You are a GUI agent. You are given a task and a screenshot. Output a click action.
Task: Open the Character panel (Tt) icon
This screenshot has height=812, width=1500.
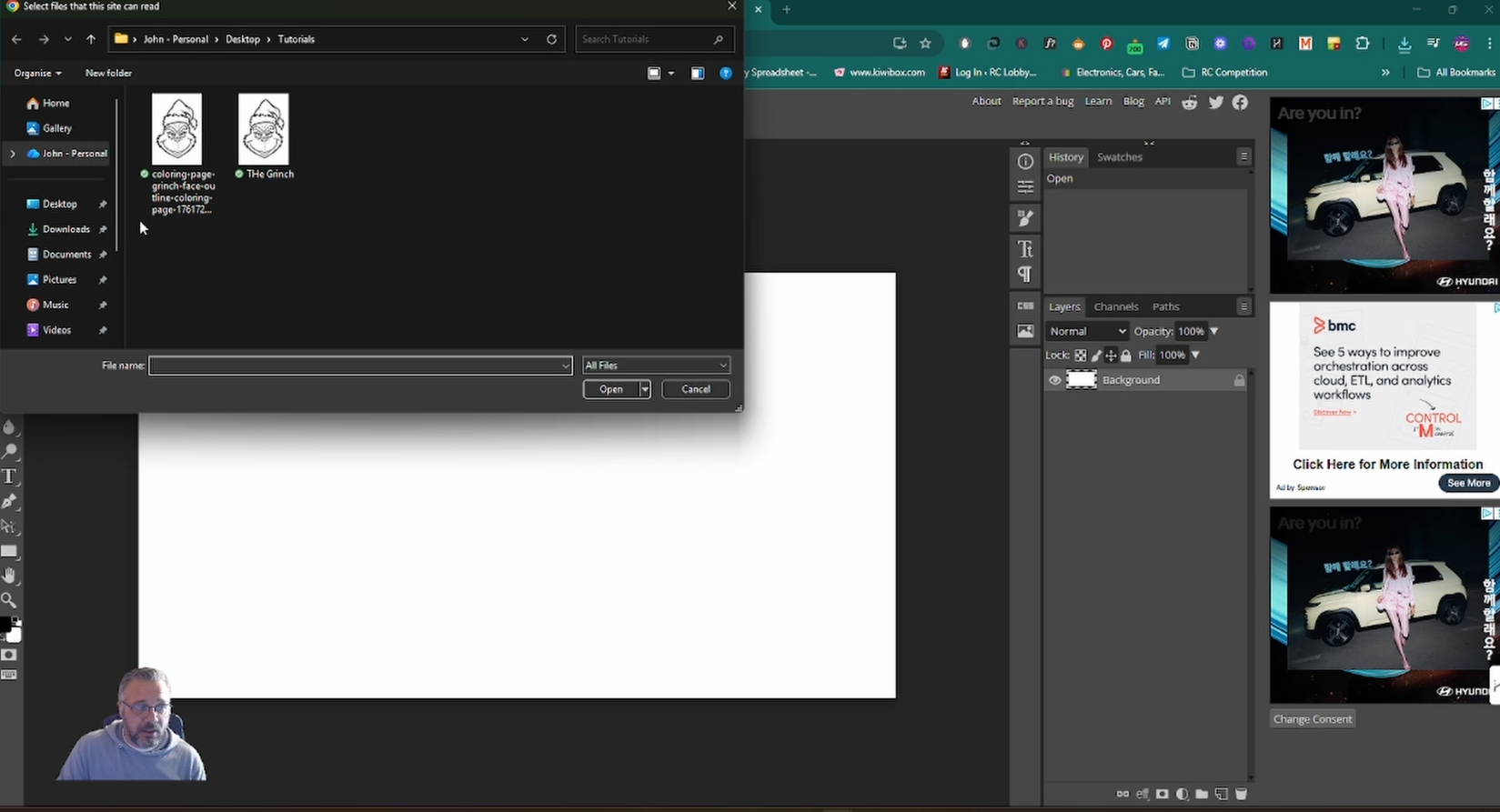(x=1025, y=249)
